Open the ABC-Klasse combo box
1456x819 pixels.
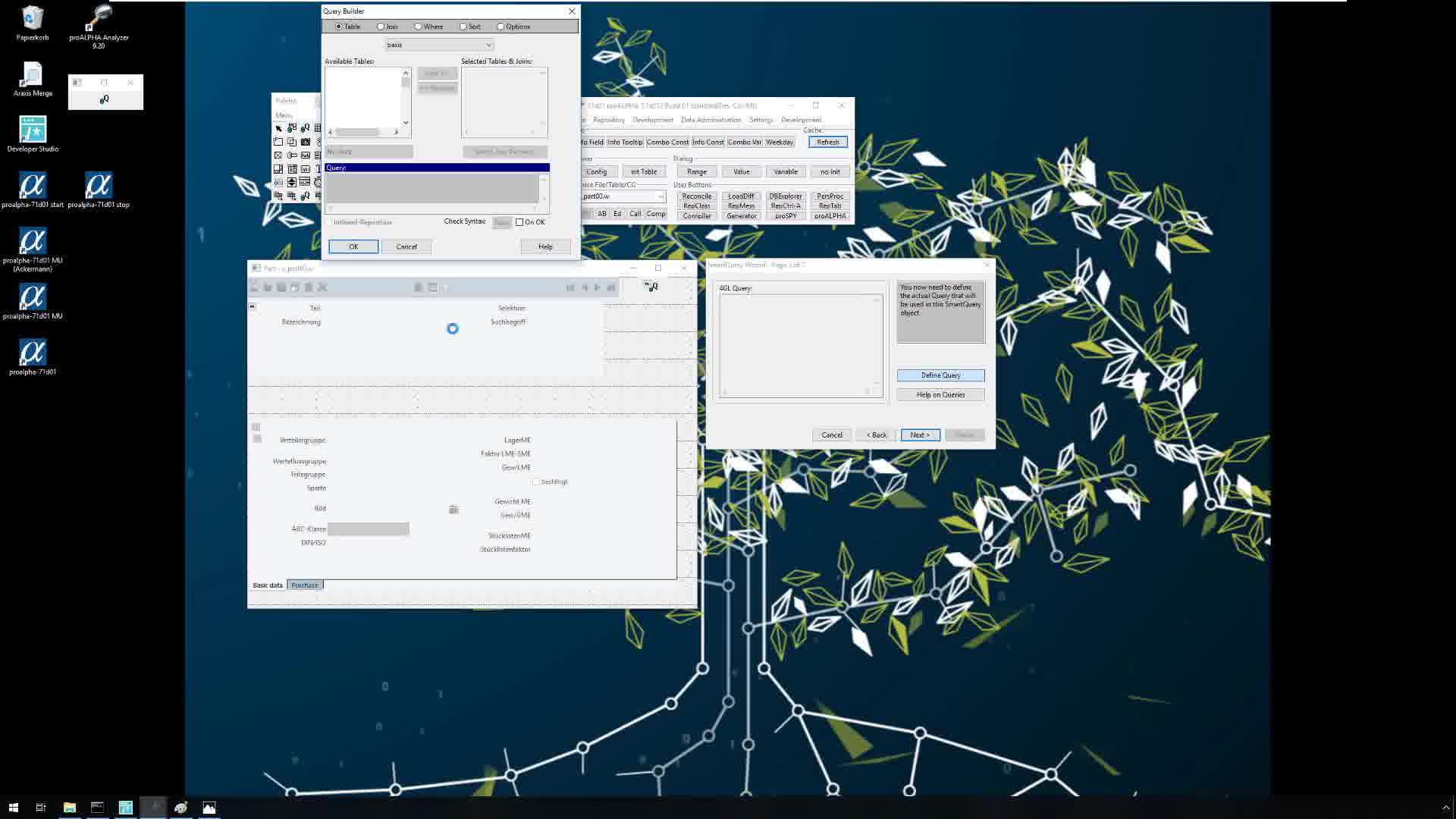pos(369,529)
